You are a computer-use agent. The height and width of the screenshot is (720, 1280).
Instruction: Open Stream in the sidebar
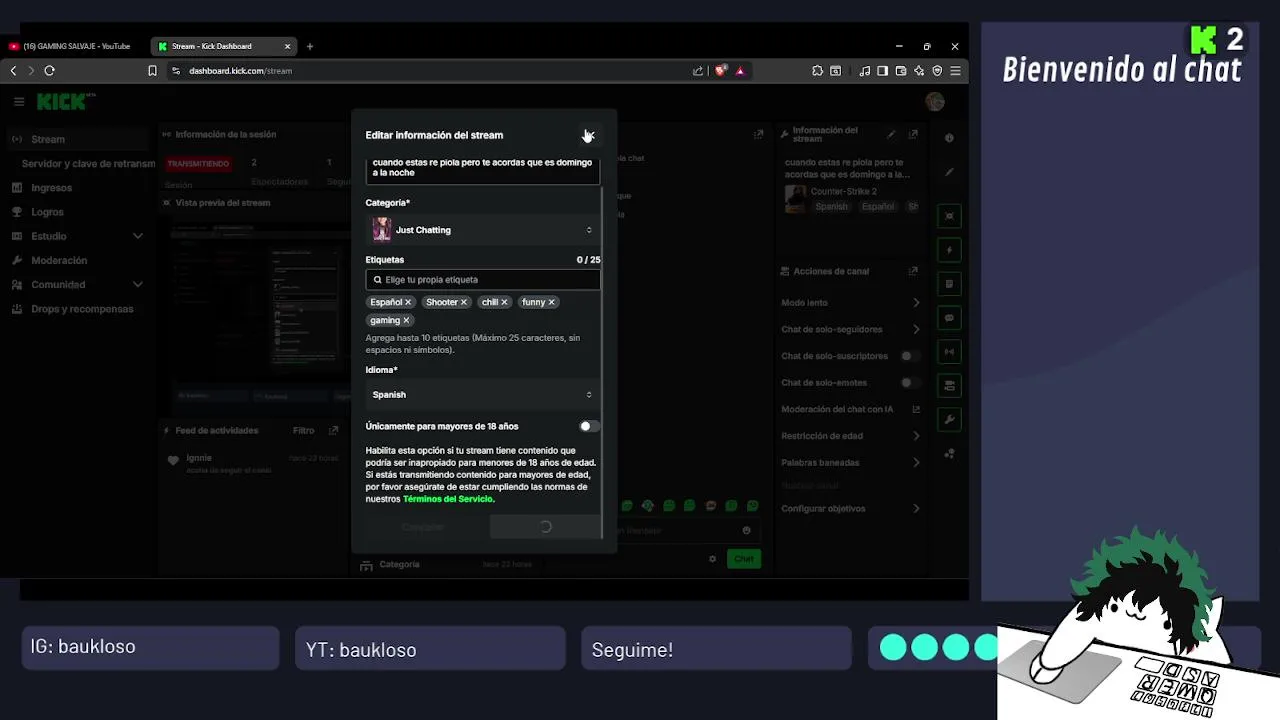click(80, 139)
